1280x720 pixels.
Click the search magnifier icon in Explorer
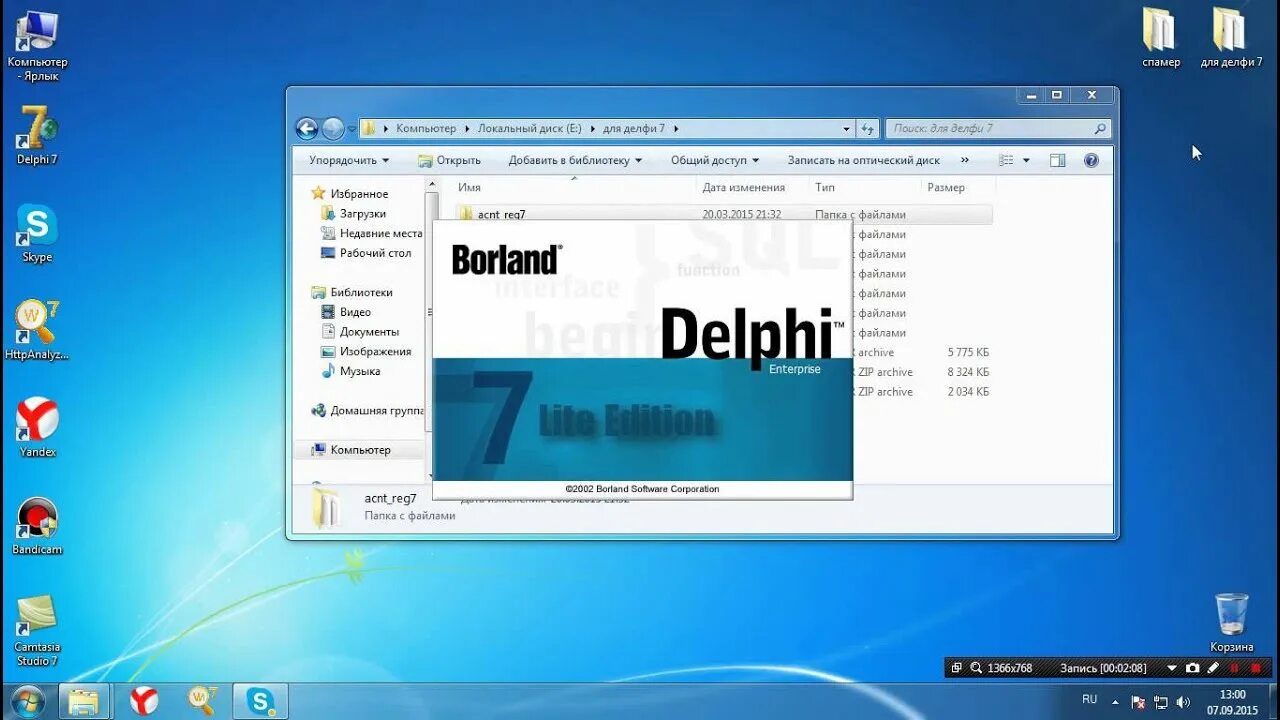(x=1100, y=128)
